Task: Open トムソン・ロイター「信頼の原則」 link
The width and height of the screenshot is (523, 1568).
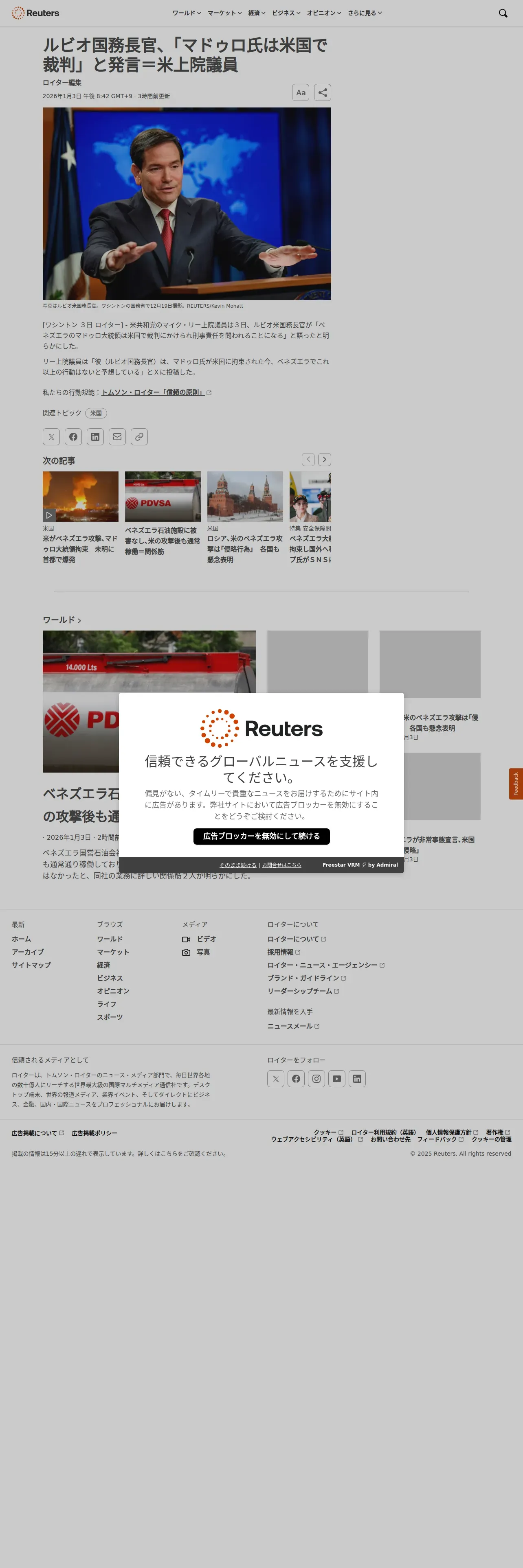Action: (156, 392)
